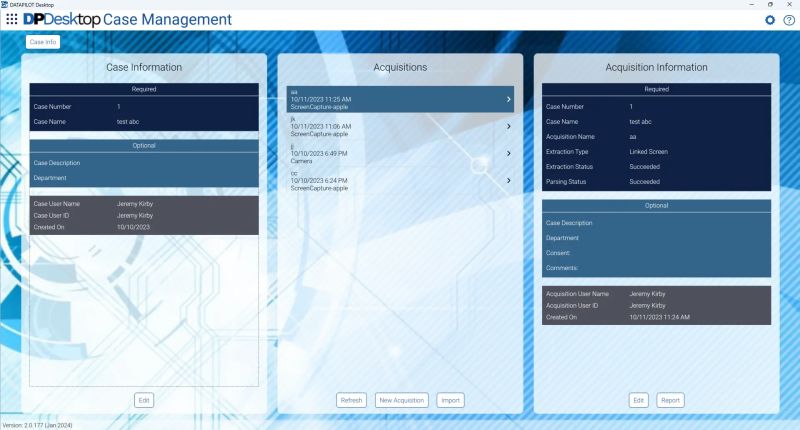The image size is (800, 430).
Task: Select acquisition dated 10/11/2023 11:25 AM
Action: point(400,99)
